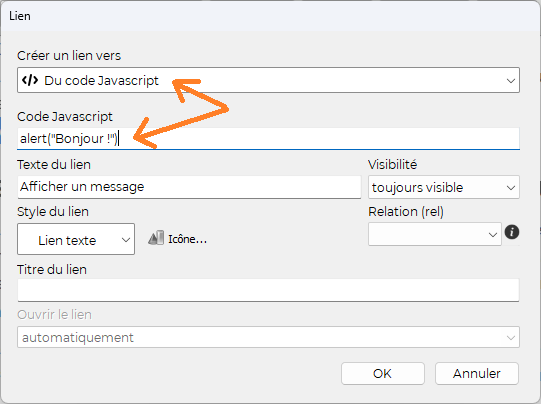Click into the 'Texte du lien' field
The image size is (541, 404).
[189, 187]
